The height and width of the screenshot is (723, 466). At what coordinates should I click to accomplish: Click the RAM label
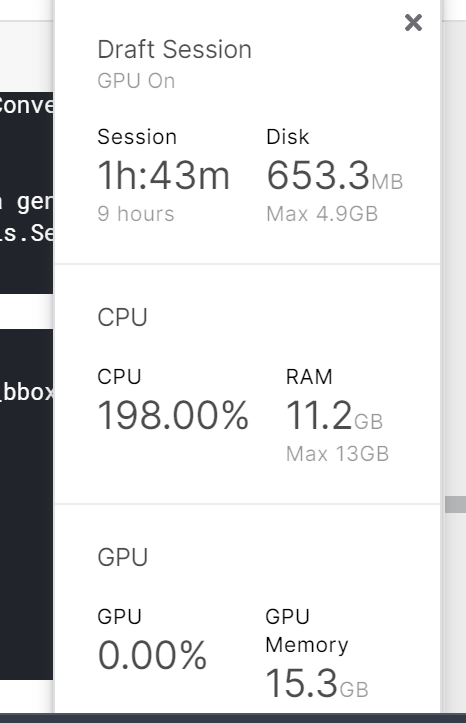309,377
